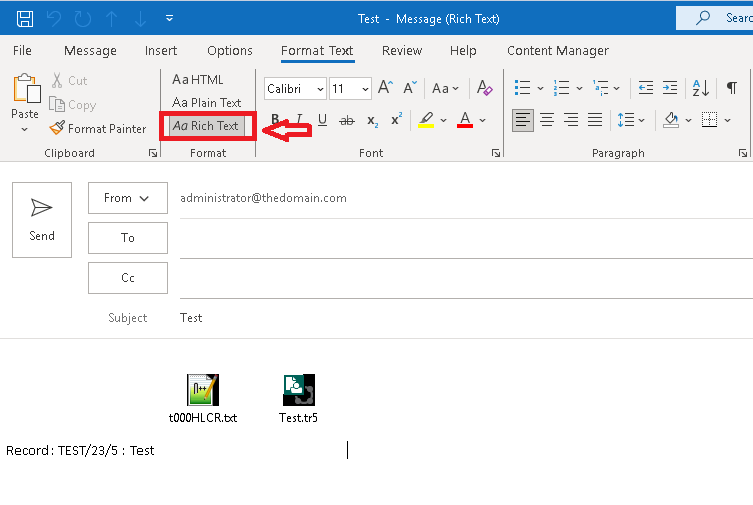The image size is (753, 505).
Task: Expand the font size dropdown
Action: tap(364, 89)
